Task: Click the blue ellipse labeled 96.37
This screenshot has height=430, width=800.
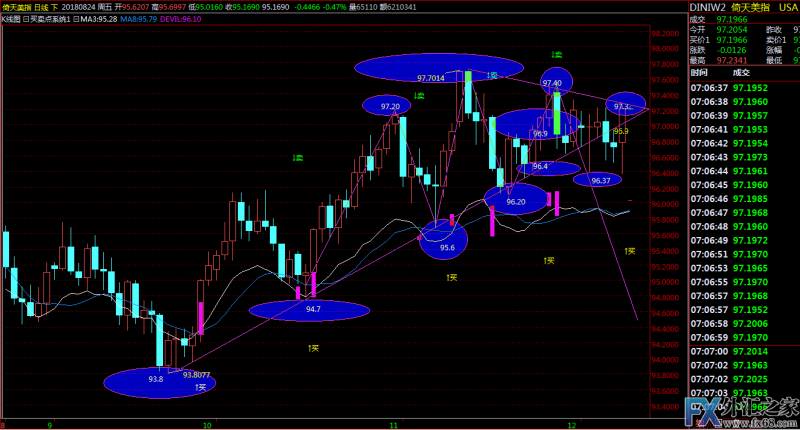Action: coord(601,179)
